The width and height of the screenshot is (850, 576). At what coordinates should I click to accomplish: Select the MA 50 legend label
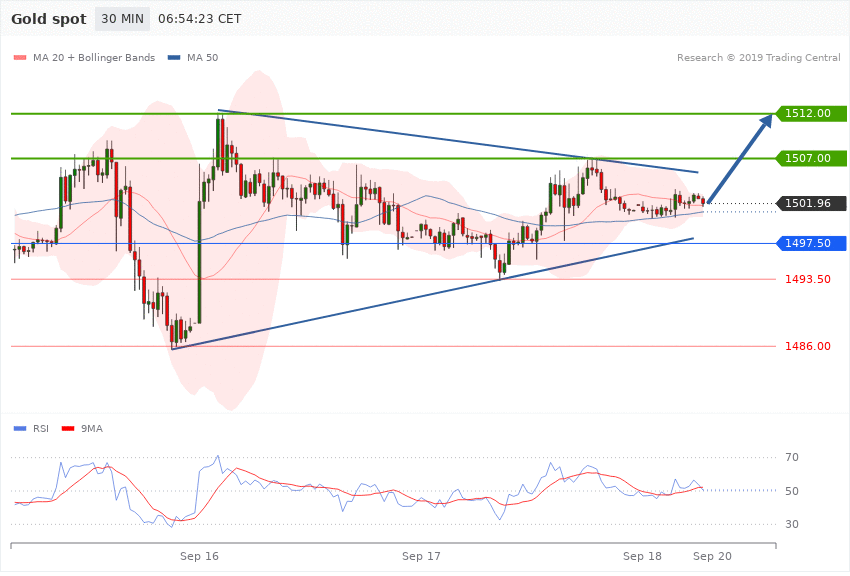point(202,57)
